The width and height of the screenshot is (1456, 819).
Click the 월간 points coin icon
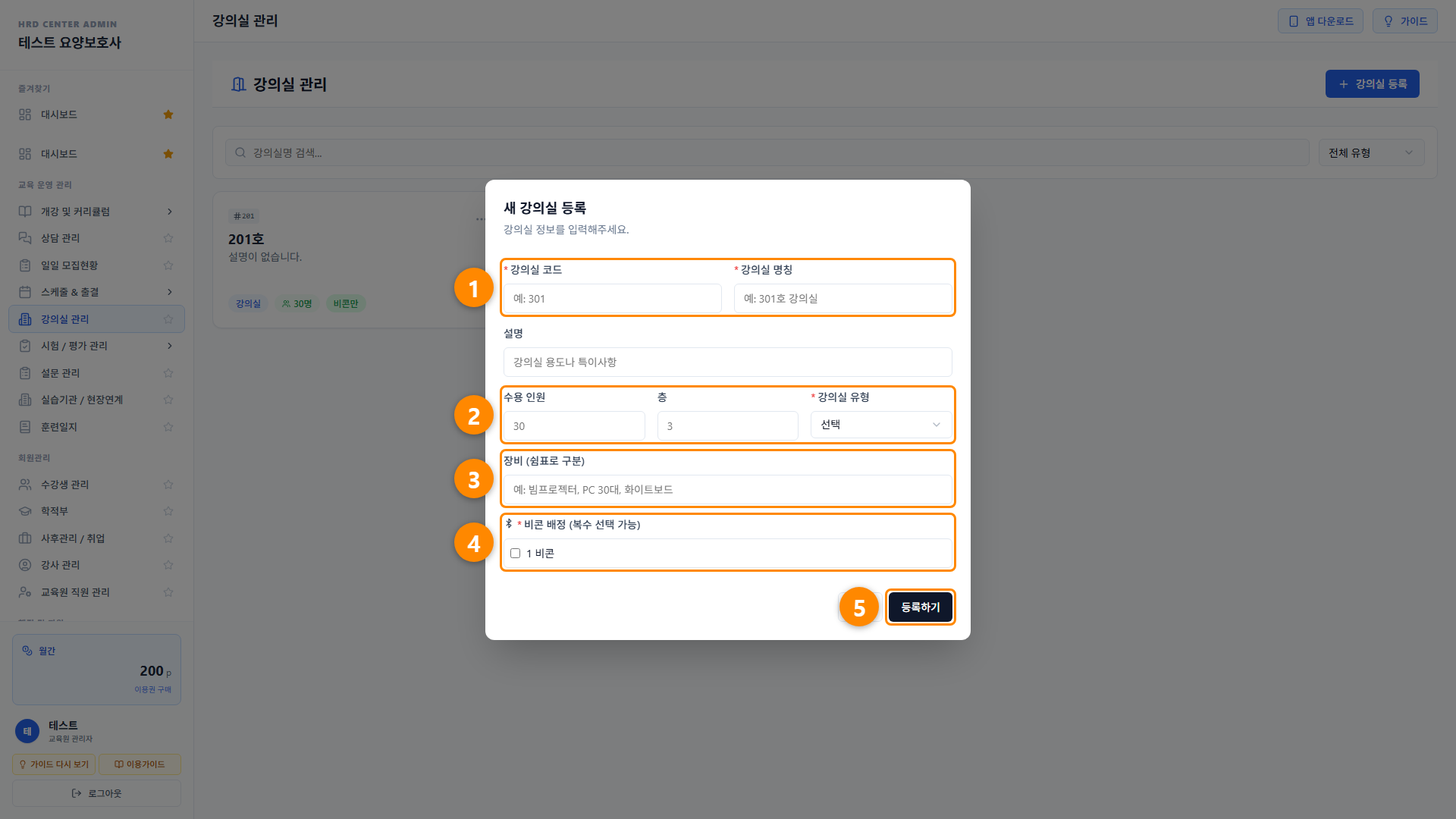click(27, 651)
